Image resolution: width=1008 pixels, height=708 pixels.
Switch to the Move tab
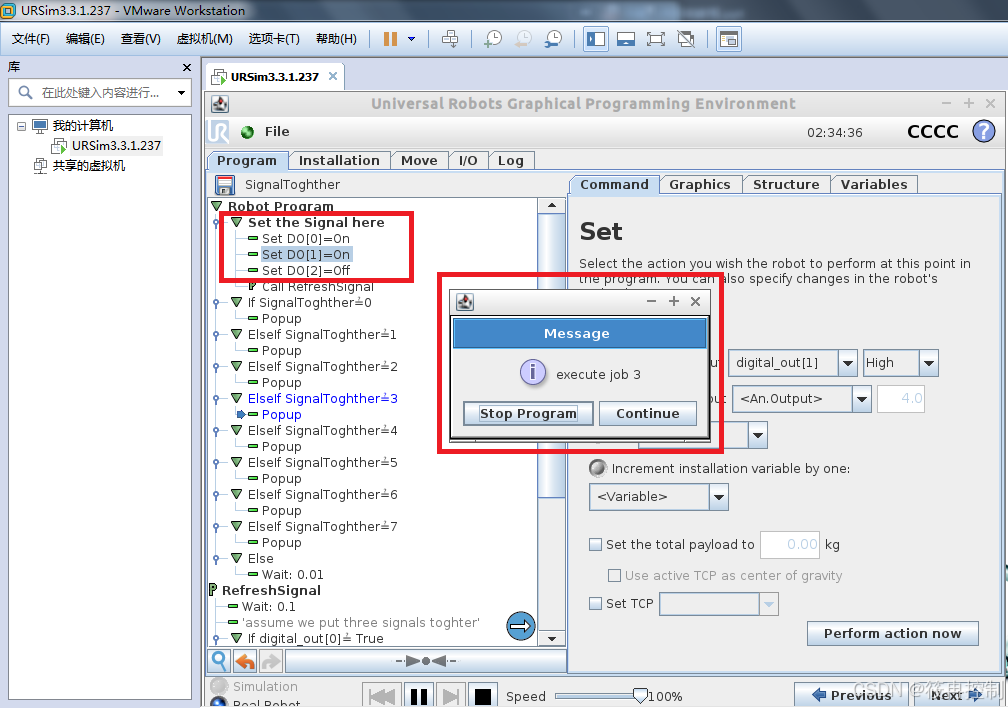[x=419, y=161]
